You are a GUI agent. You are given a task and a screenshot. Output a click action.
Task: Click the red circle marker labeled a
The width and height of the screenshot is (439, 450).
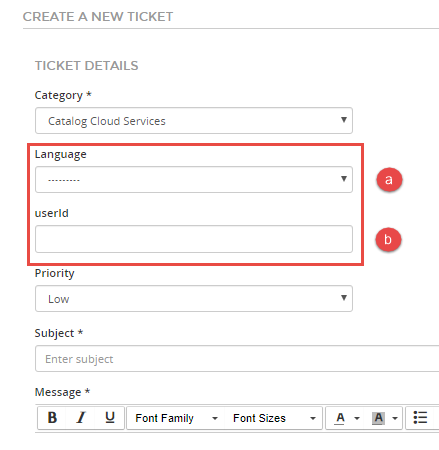[389, 180]
